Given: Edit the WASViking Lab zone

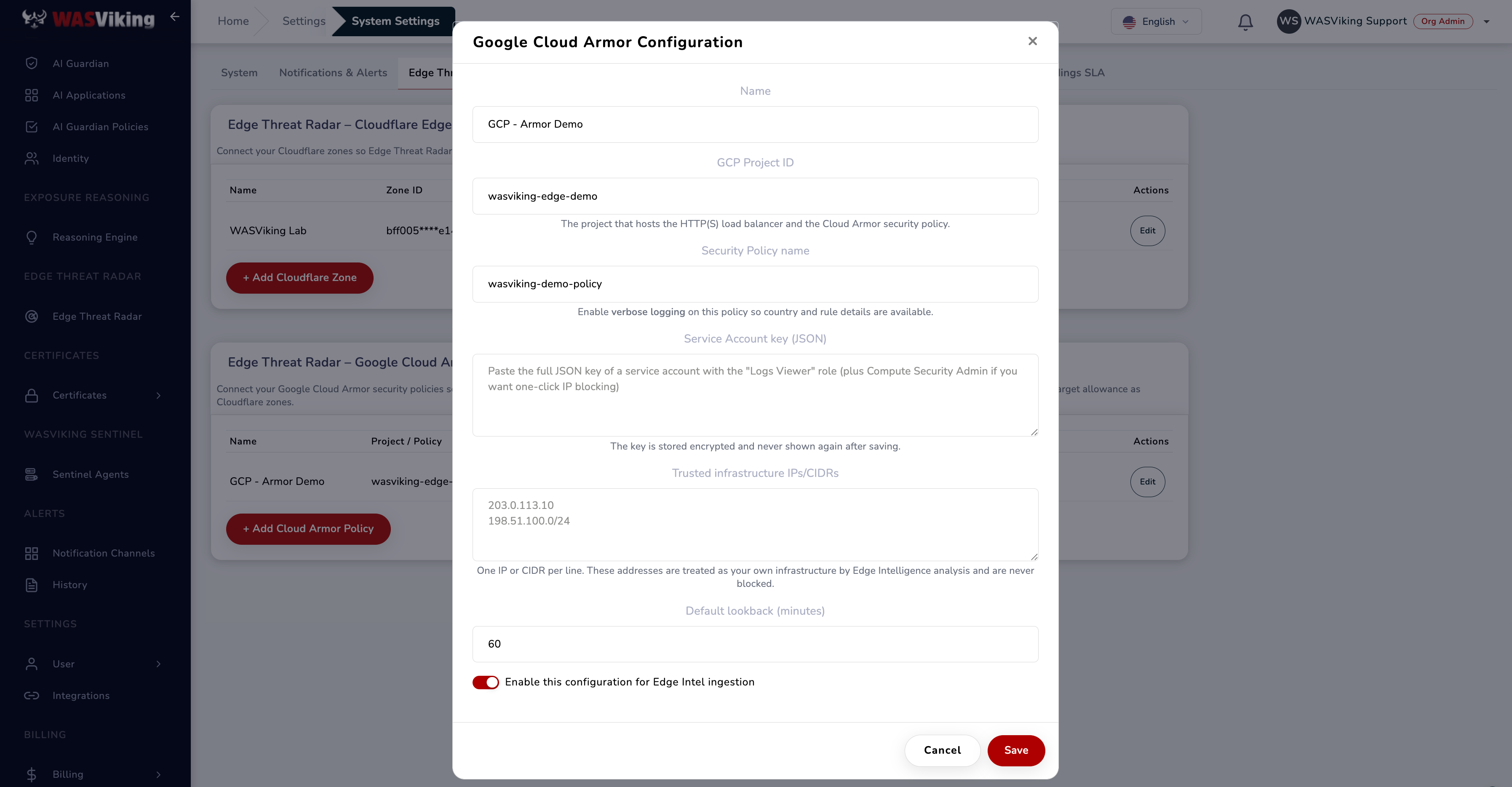Looking at the screenshot, I should 1147,231.
